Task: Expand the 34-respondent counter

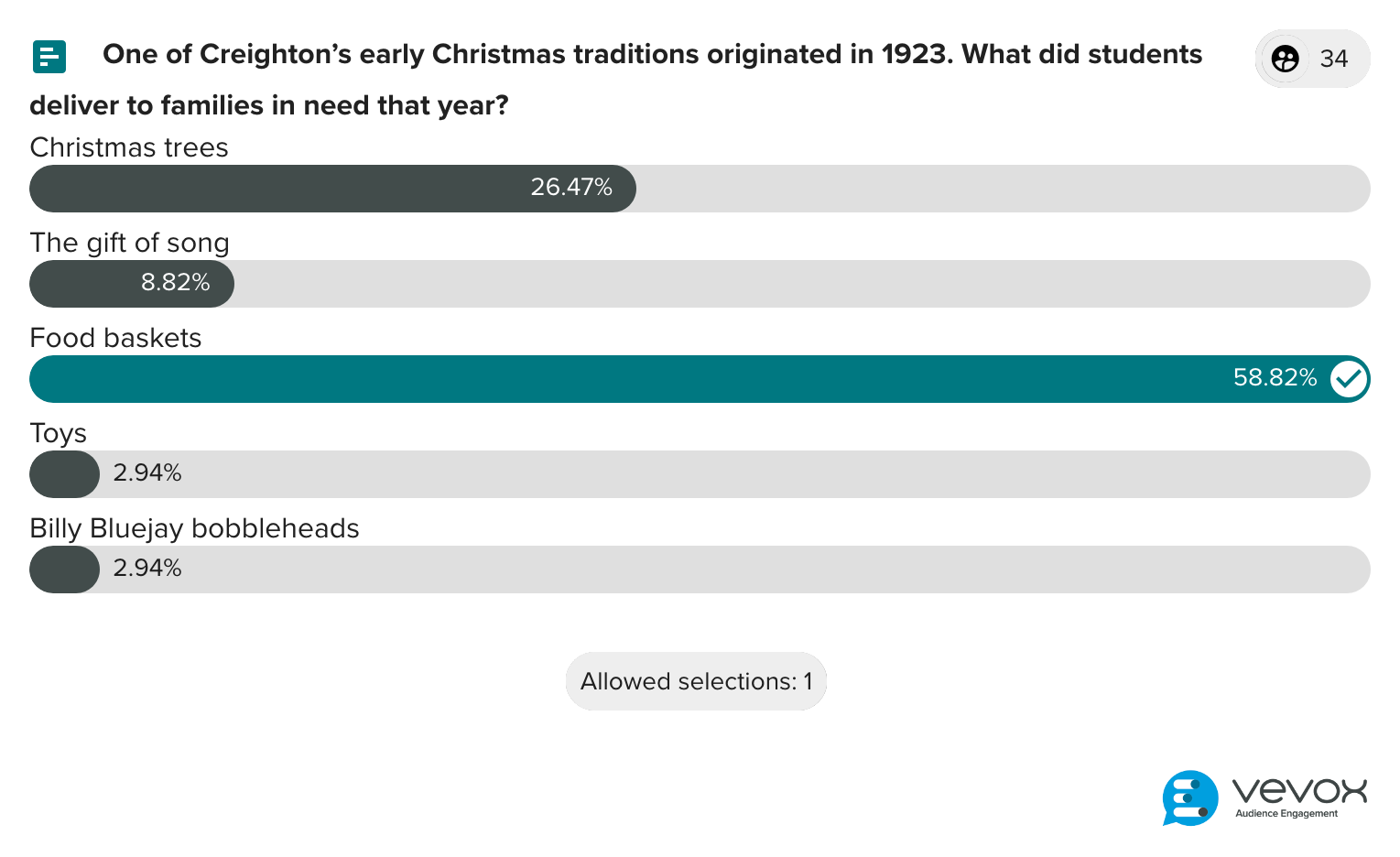Action: tap(1312, 59)
